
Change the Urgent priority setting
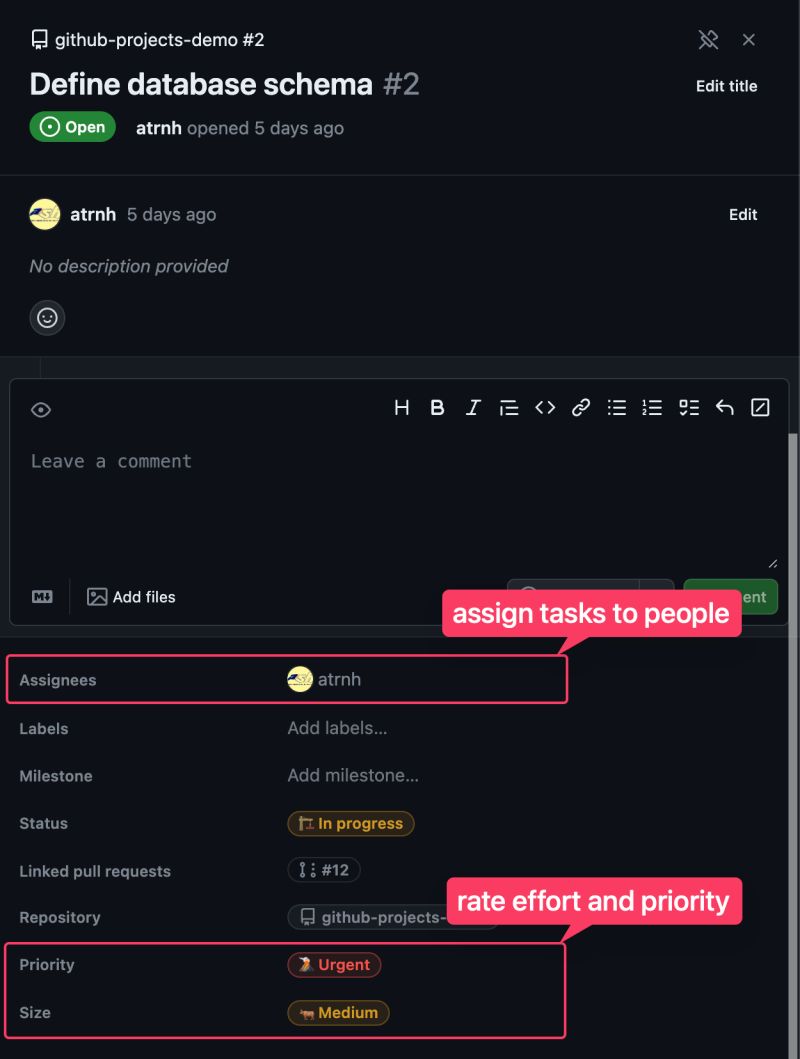[334, 964]
